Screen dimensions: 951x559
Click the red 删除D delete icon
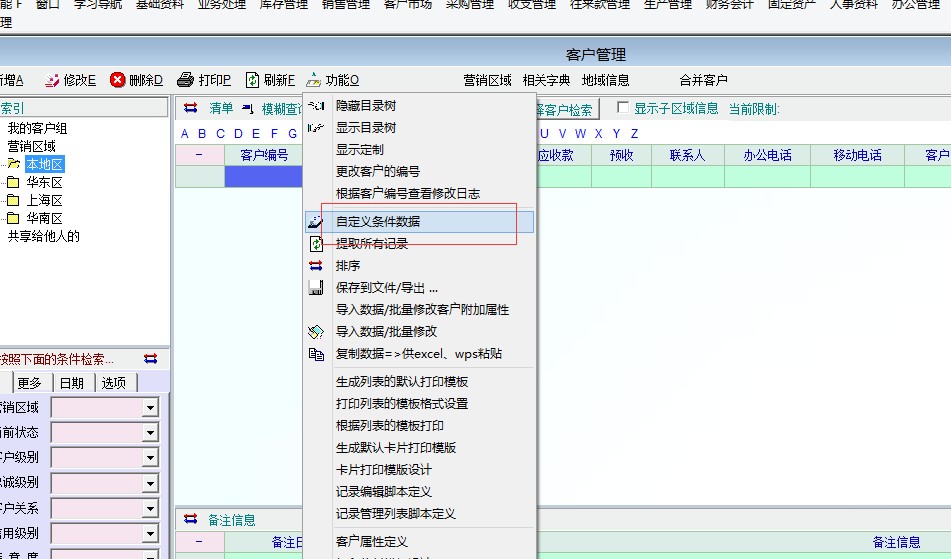click(x=118, y=80)
